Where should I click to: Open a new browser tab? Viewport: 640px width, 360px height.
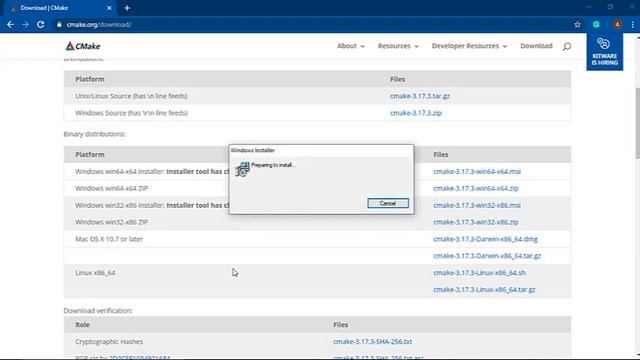pos(127,8)
